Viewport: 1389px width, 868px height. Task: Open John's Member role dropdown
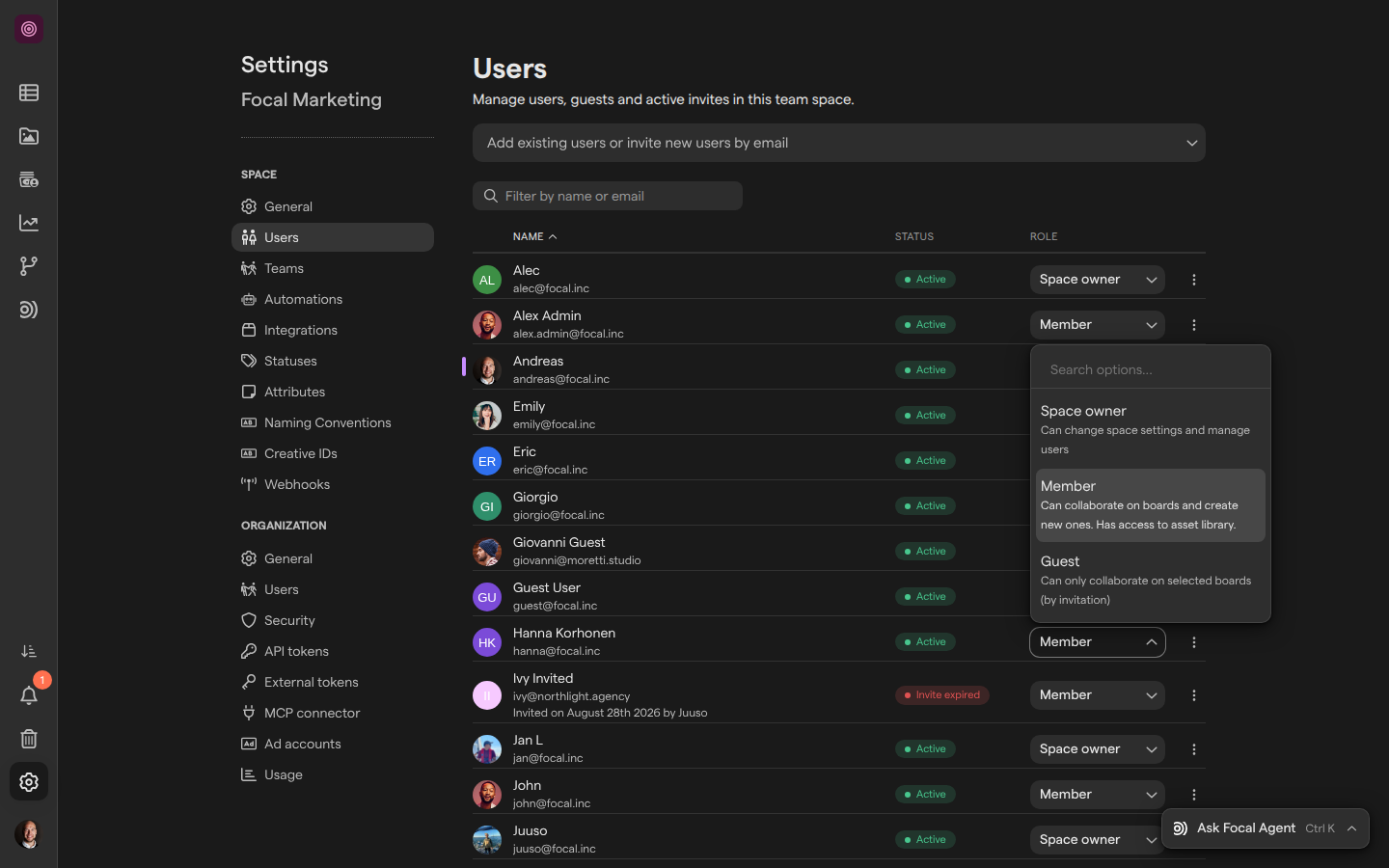(x=1098, y=795)
